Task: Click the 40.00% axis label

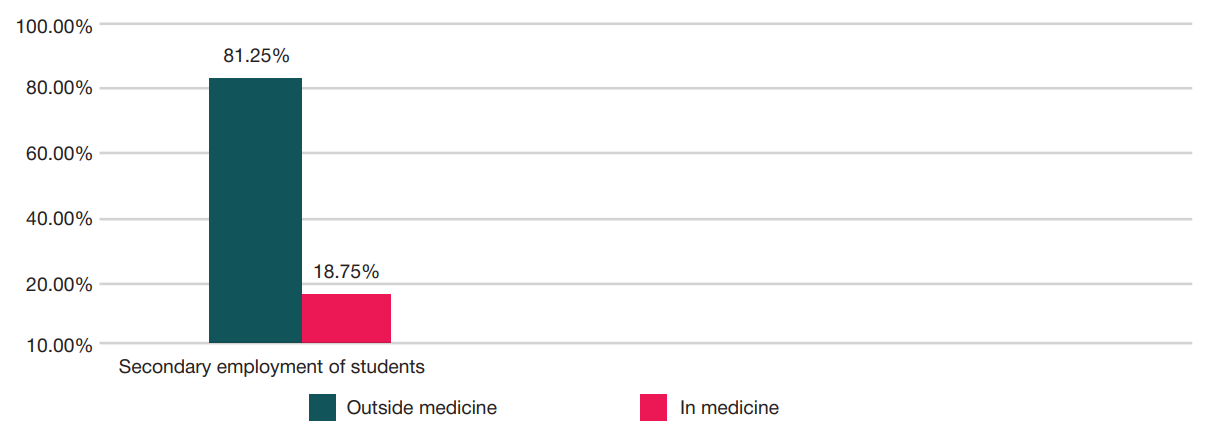Action: click(59, 219)
